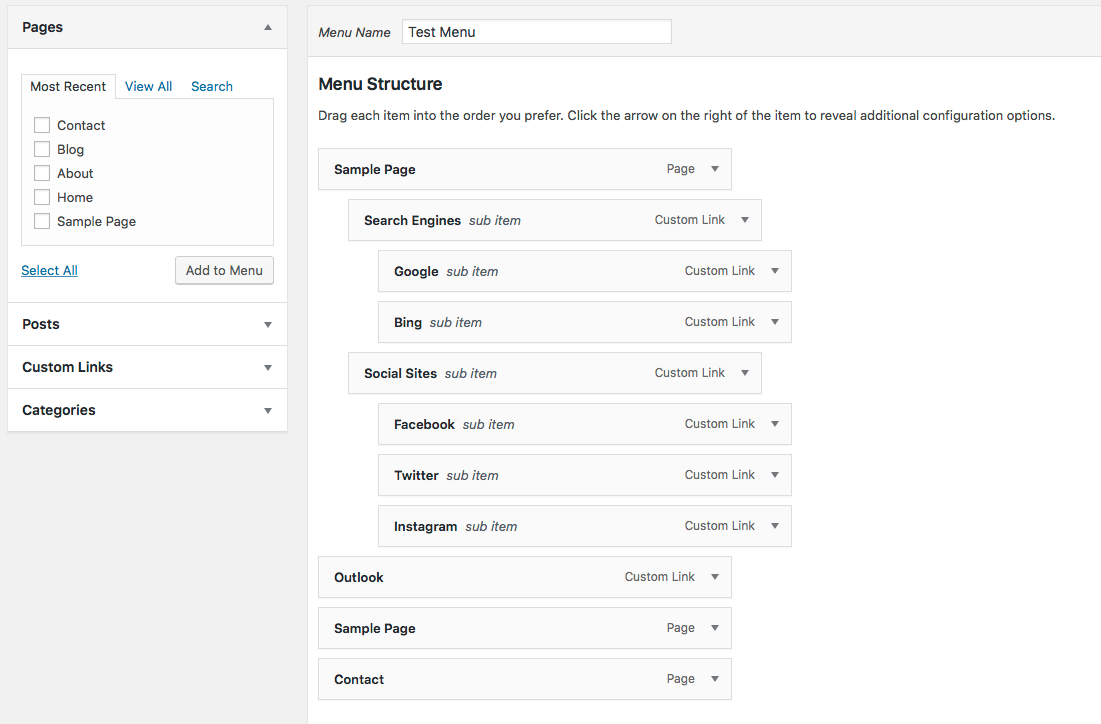Click the Menu Name text field
This screenshot has height=724, width=1101.
pyautogui.click(x=536, y=32)
